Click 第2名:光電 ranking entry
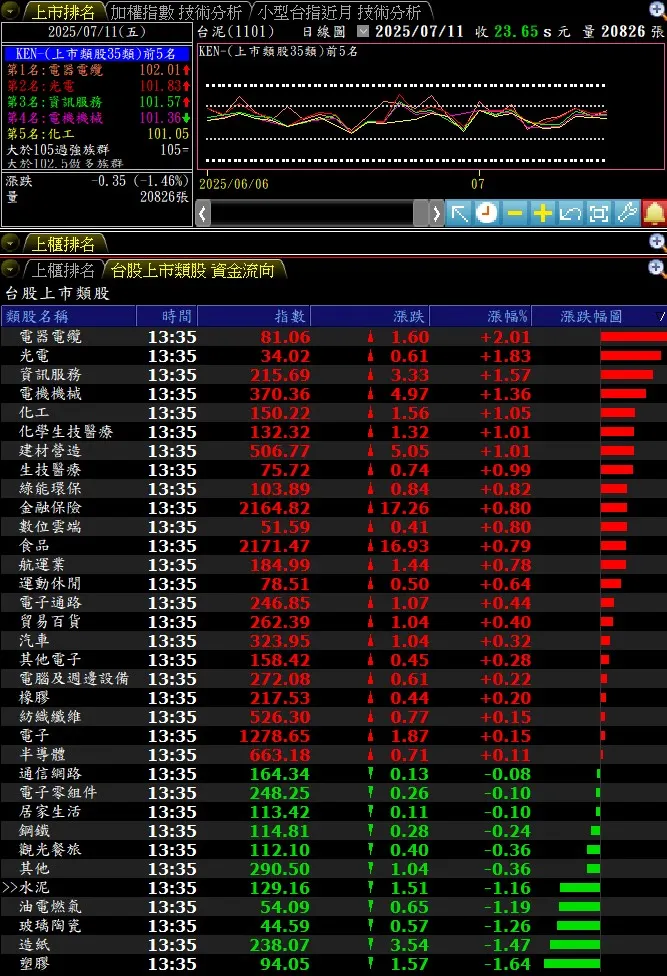 (x=97, y=86)
